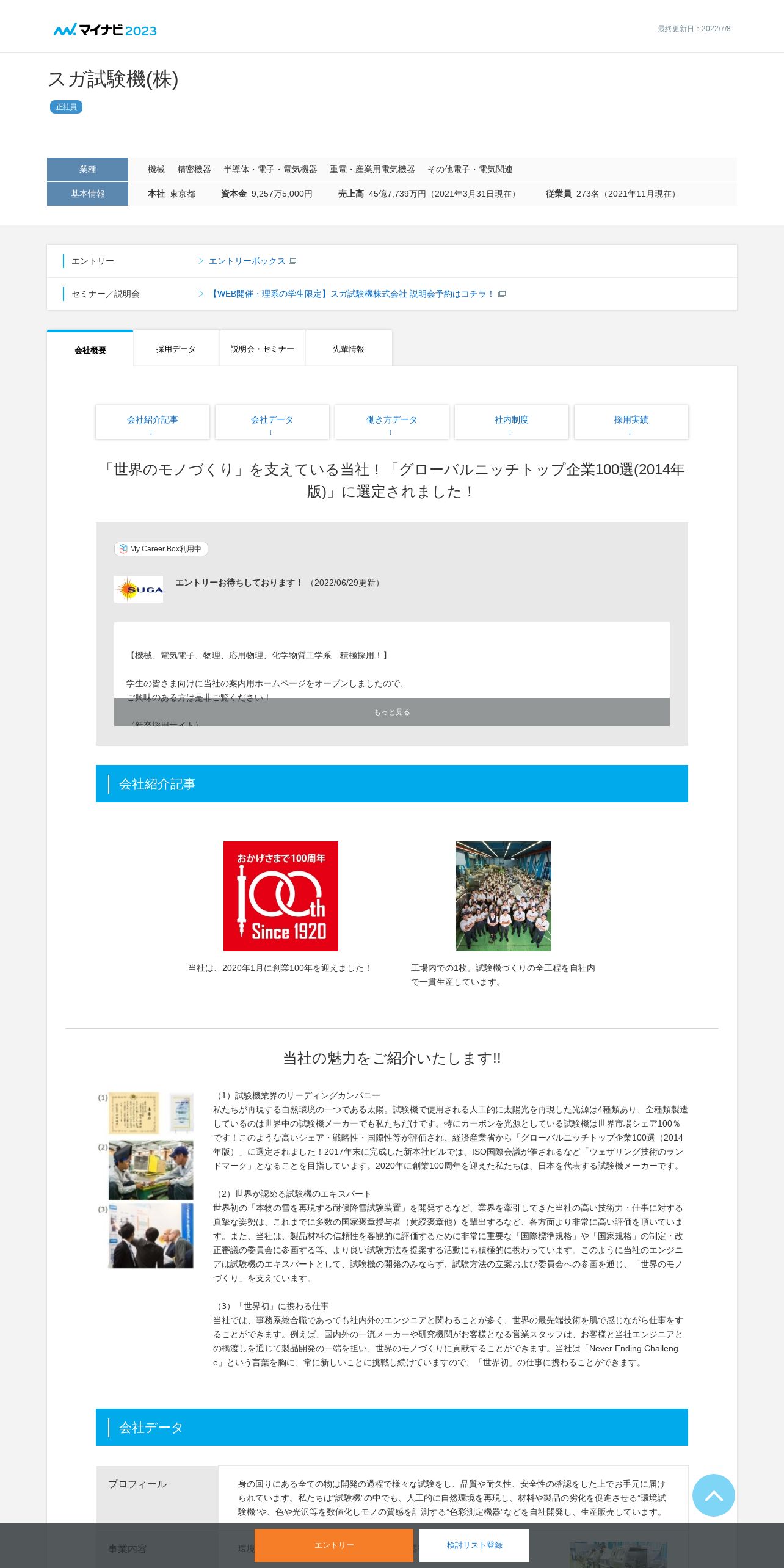Click the 会社データ blue section header
This screenshot has height=1568, width=784.
[x=392, y=1428]
